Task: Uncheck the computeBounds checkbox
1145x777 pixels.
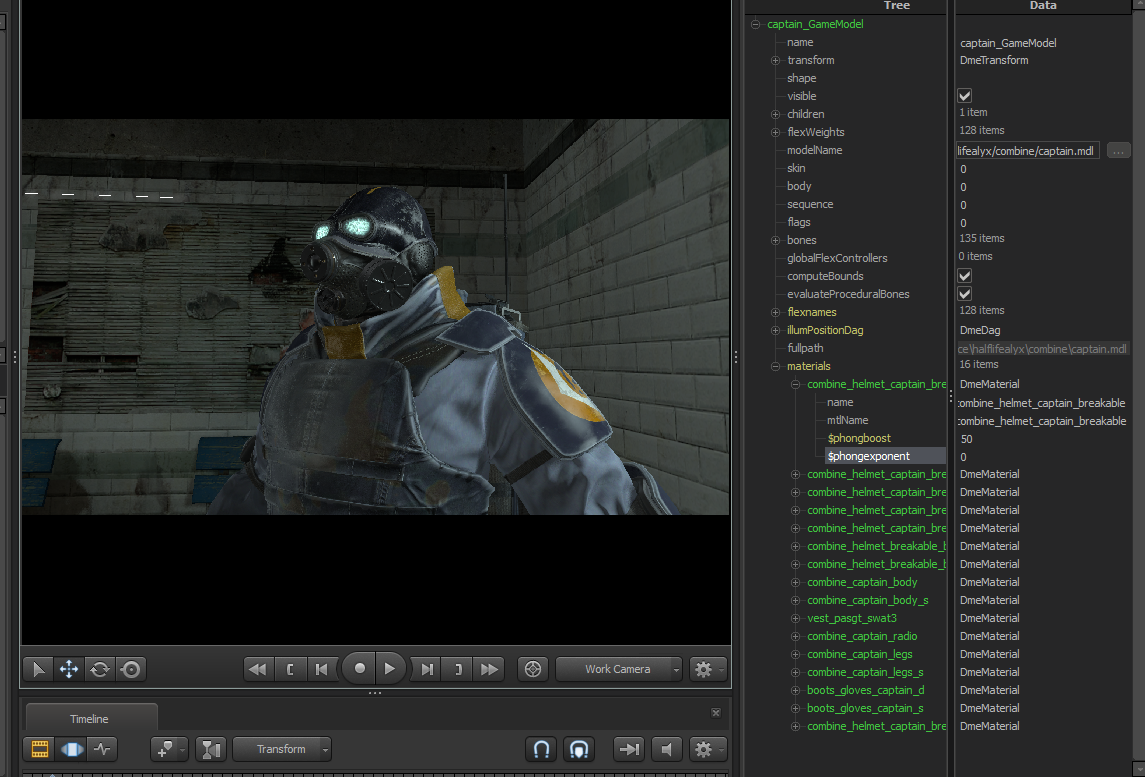Action: (x=965, y=276)
